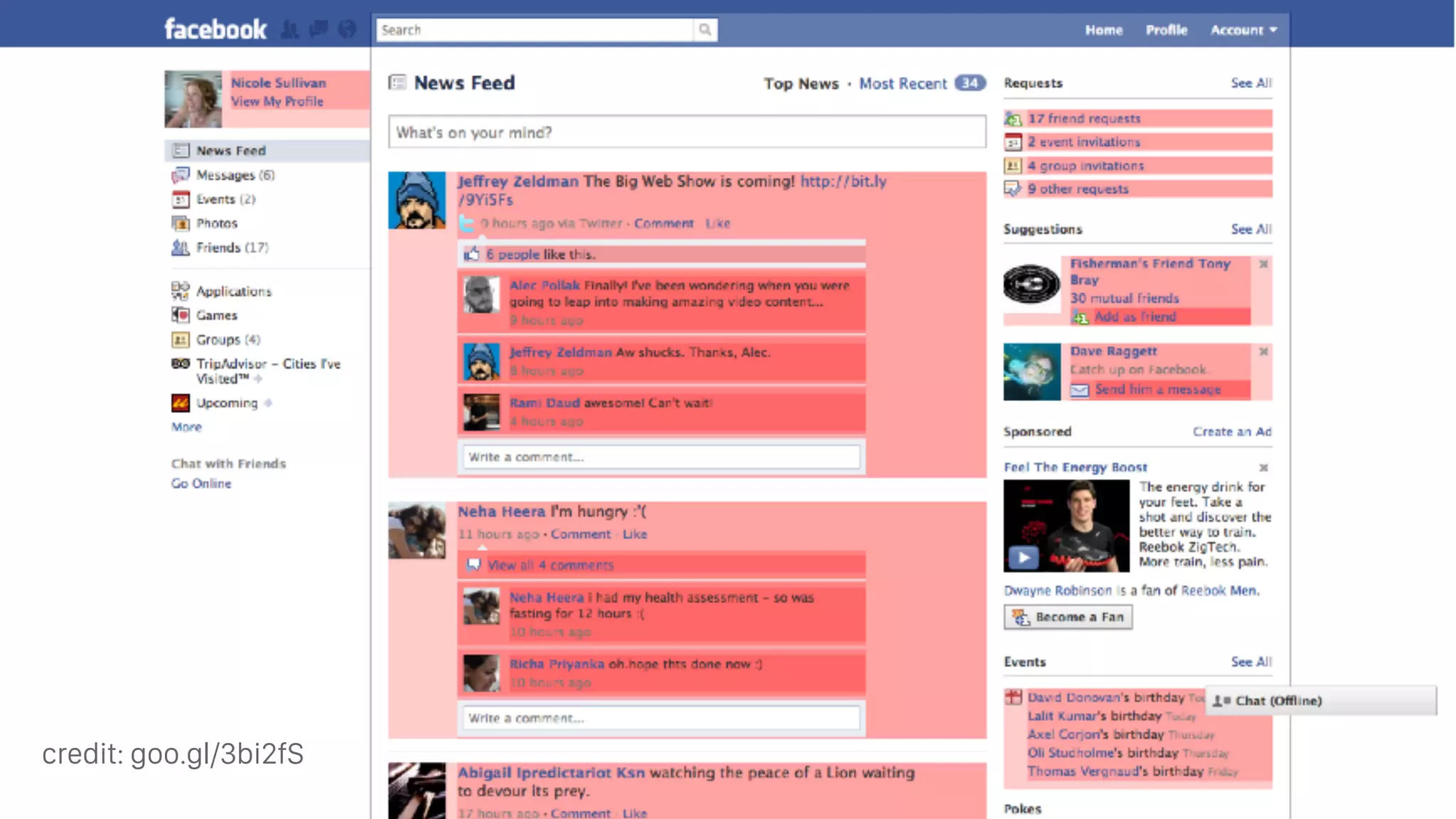This screenshot has height=819, width=1456.
Task: Click the Become a Fan button
Action: coord(1068,617)
